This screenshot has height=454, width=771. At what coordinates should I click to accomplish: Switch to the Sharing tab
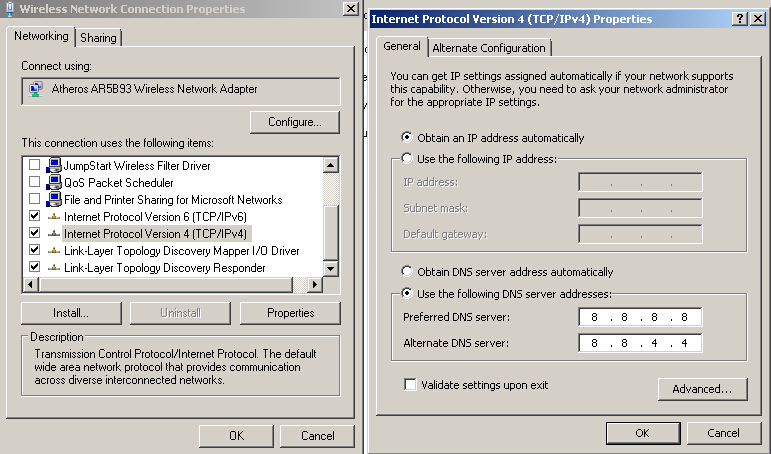point(98,38)
